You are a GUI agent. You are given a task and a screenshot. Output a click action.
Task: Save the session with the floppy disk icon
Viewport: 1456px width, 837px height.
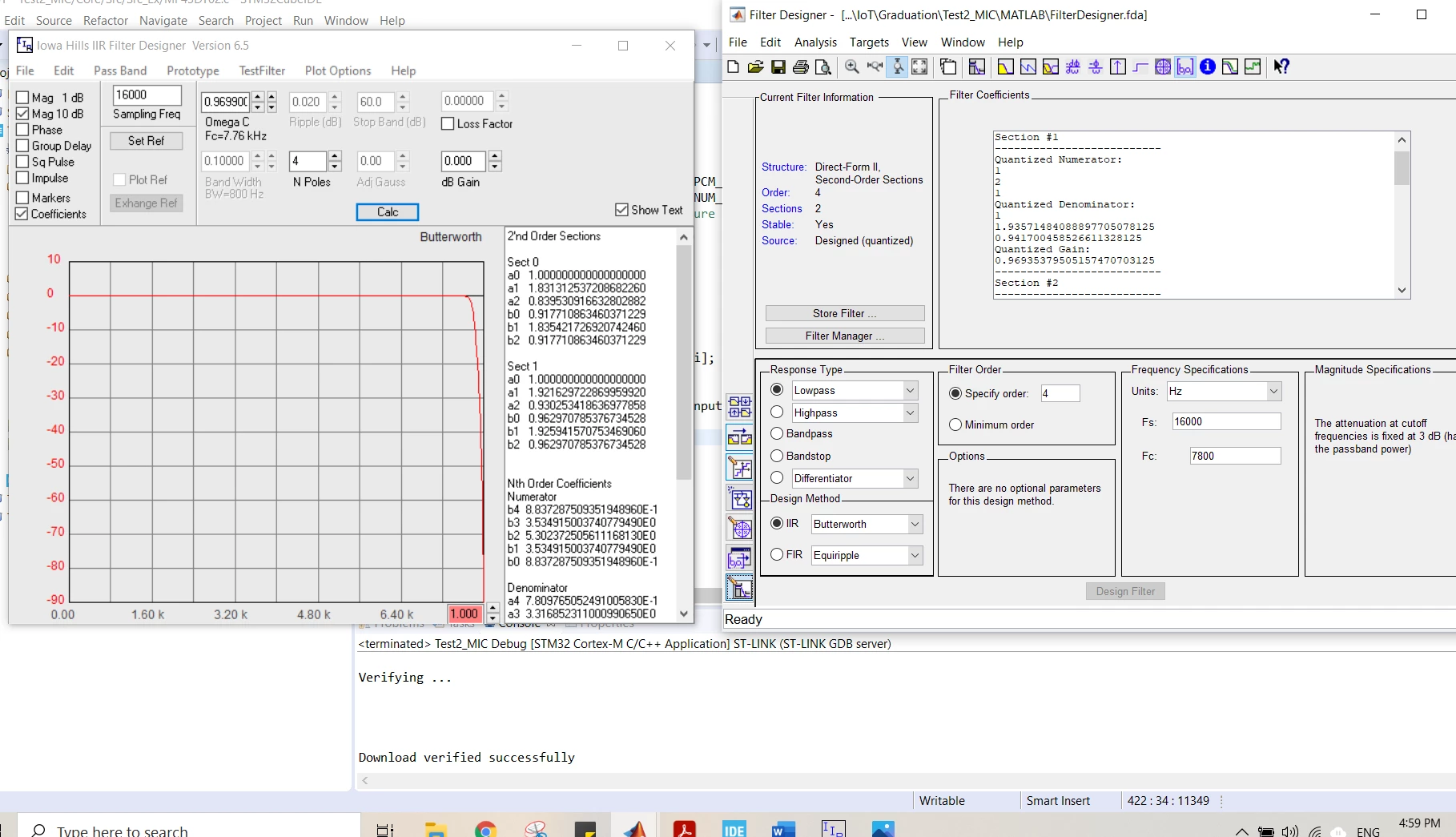click(x=778, y=66)
